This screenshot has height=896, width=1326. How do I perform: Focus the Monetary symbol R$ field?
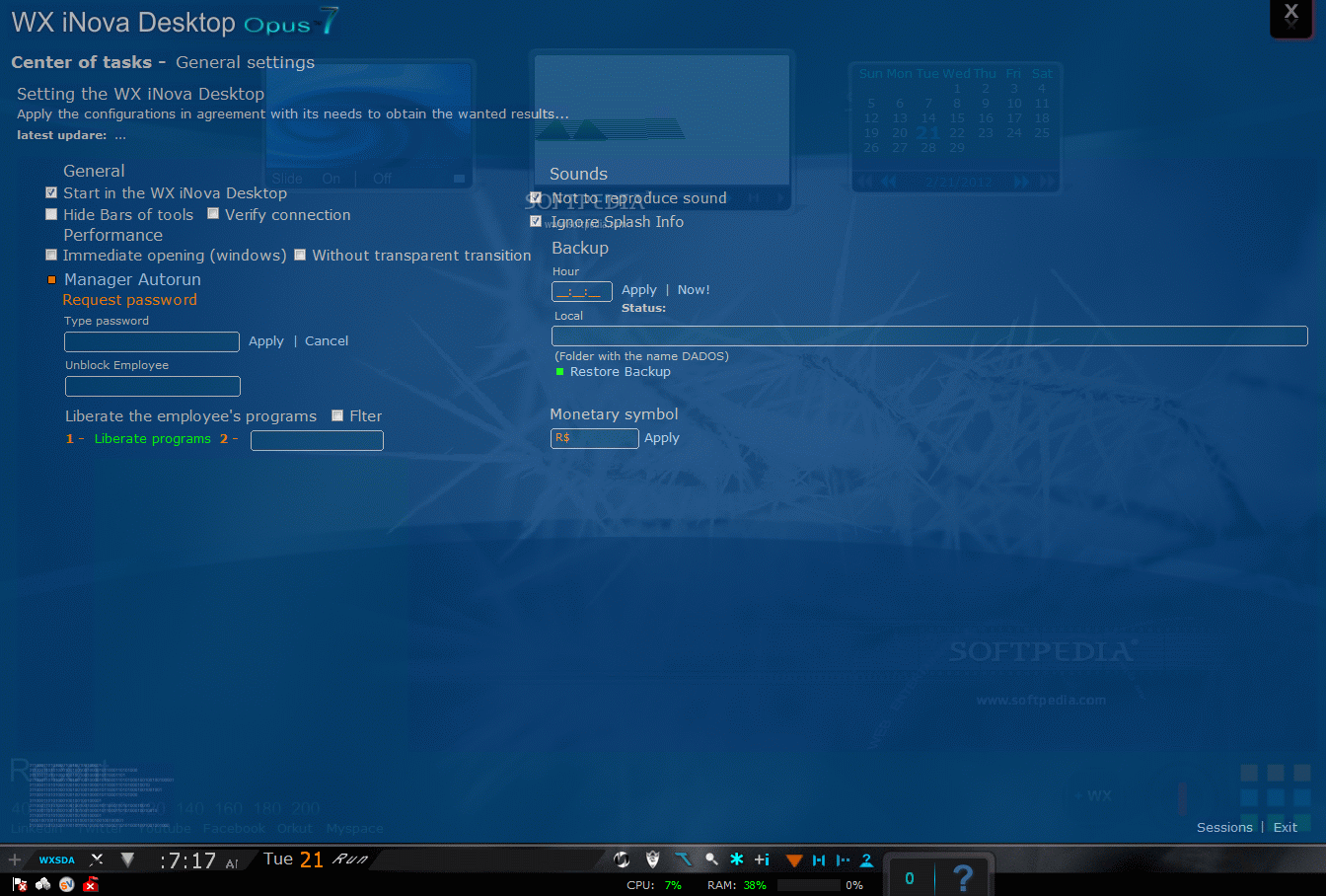[595, 438]
